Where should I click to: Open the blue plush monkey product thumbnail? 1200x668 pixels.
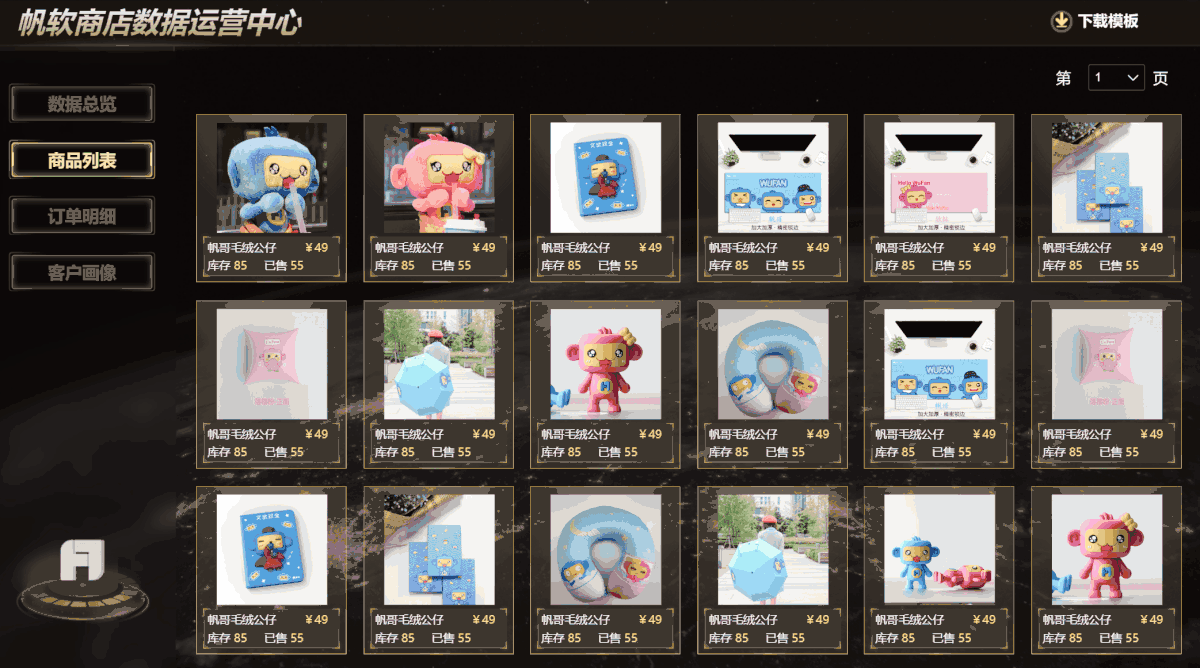(x=272, y=178)
